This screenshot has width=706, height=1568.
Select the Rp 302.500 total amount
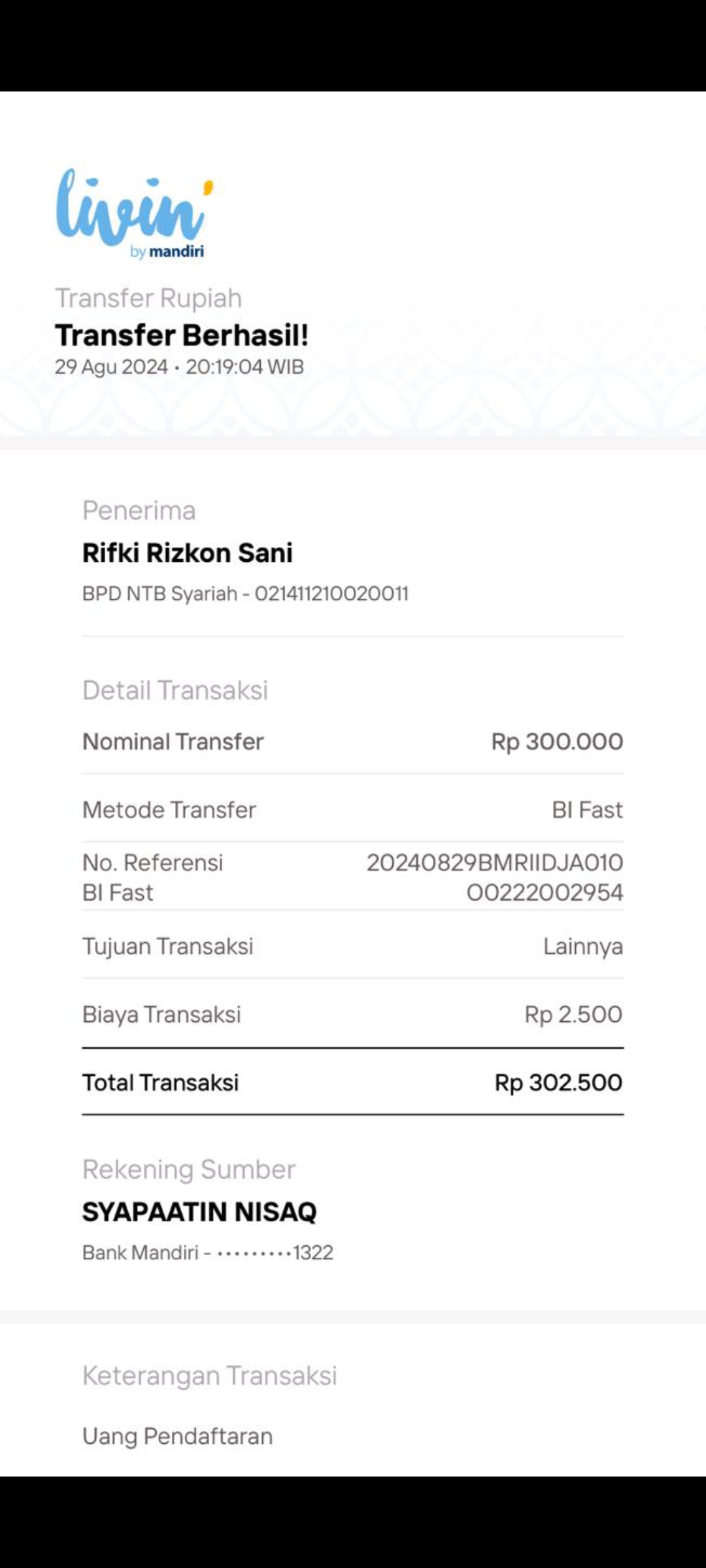[x=558, y=1083]
